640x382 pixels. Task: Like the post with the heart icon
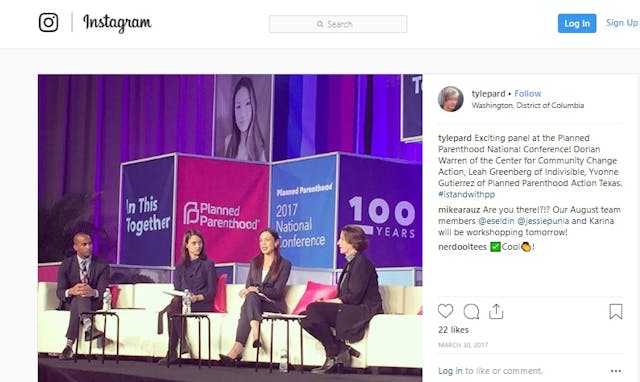tap(445, 311)
